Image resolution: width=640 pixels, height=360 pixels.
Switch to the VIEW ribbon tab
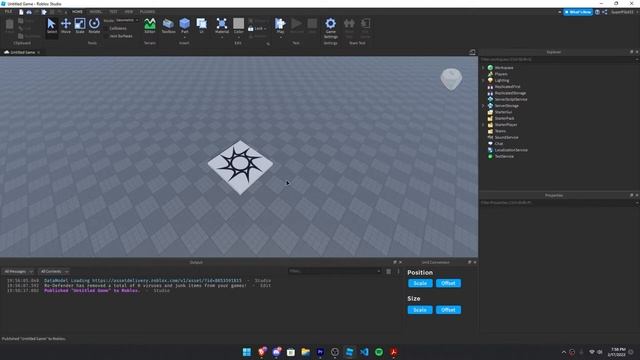pyautogui.click(x=129, y=12)
